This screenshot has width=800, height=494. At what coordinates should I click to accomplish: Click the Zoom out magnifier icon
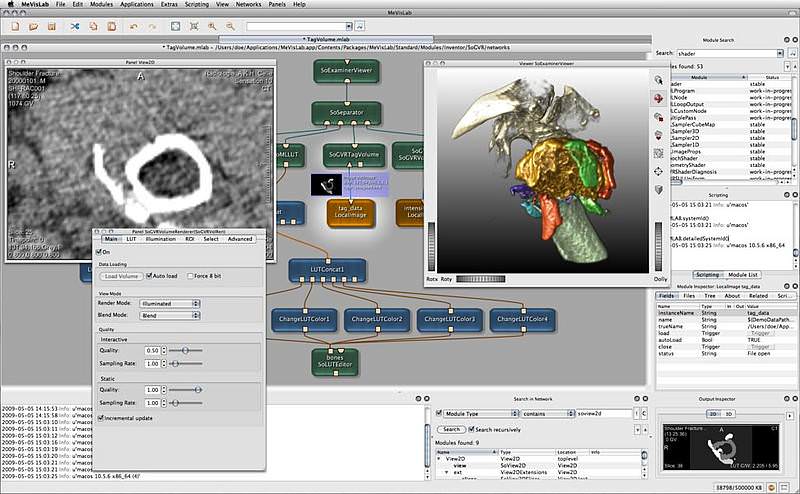(x=231, y=26)
